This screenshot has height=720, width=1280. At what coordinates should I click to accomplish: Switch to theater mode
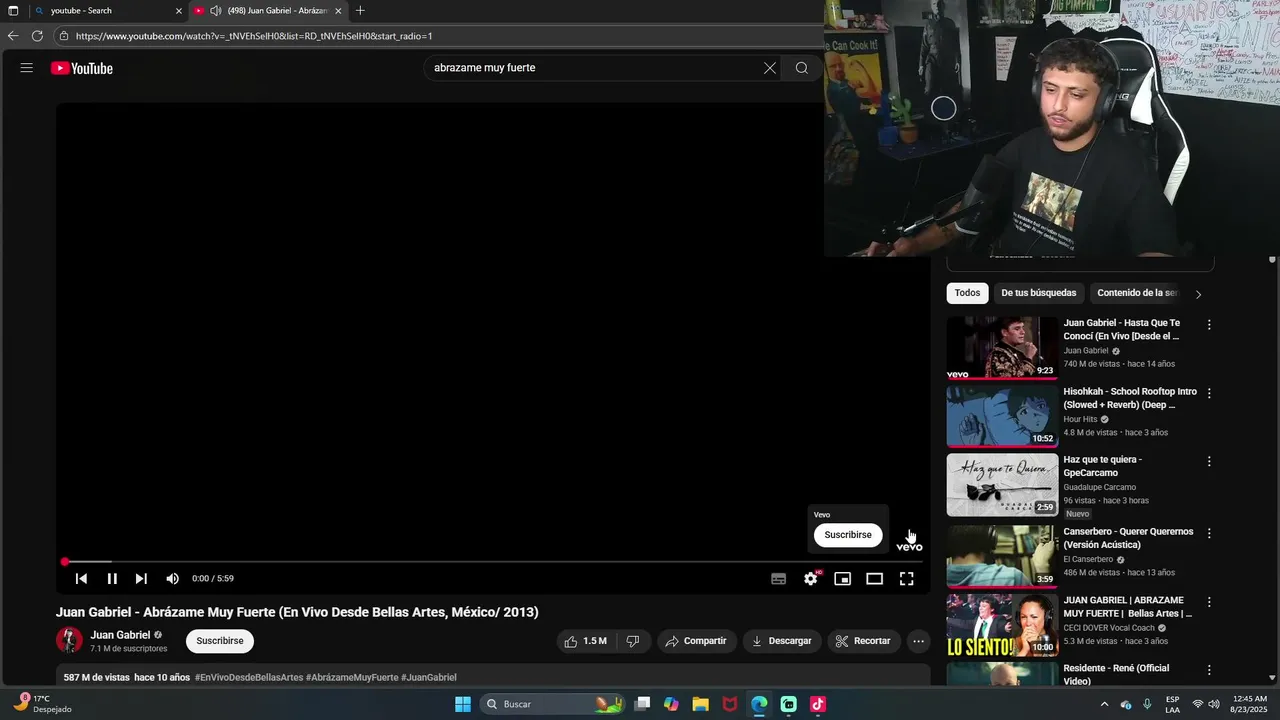coord(874,579)
